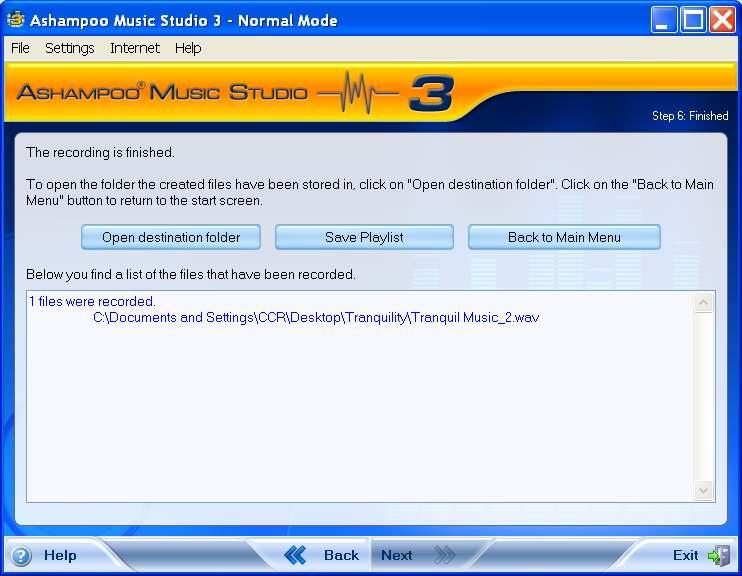
Task: Open the Help menu in menu bar
Action: pyautogui.click(x=188, y=48)
